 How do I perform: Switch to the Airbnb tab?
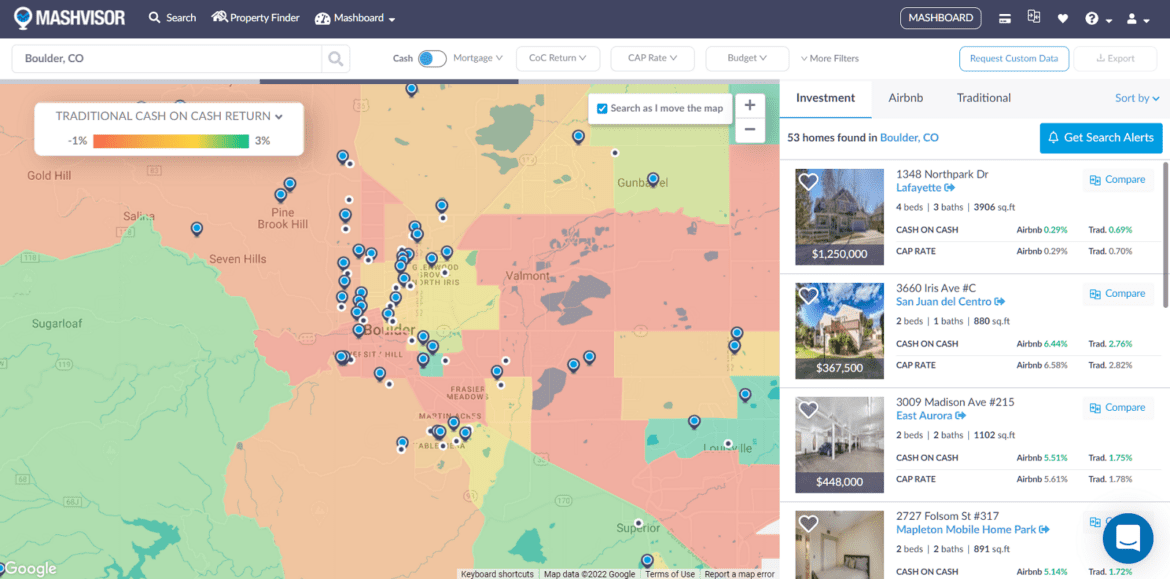tap(905, 97)
